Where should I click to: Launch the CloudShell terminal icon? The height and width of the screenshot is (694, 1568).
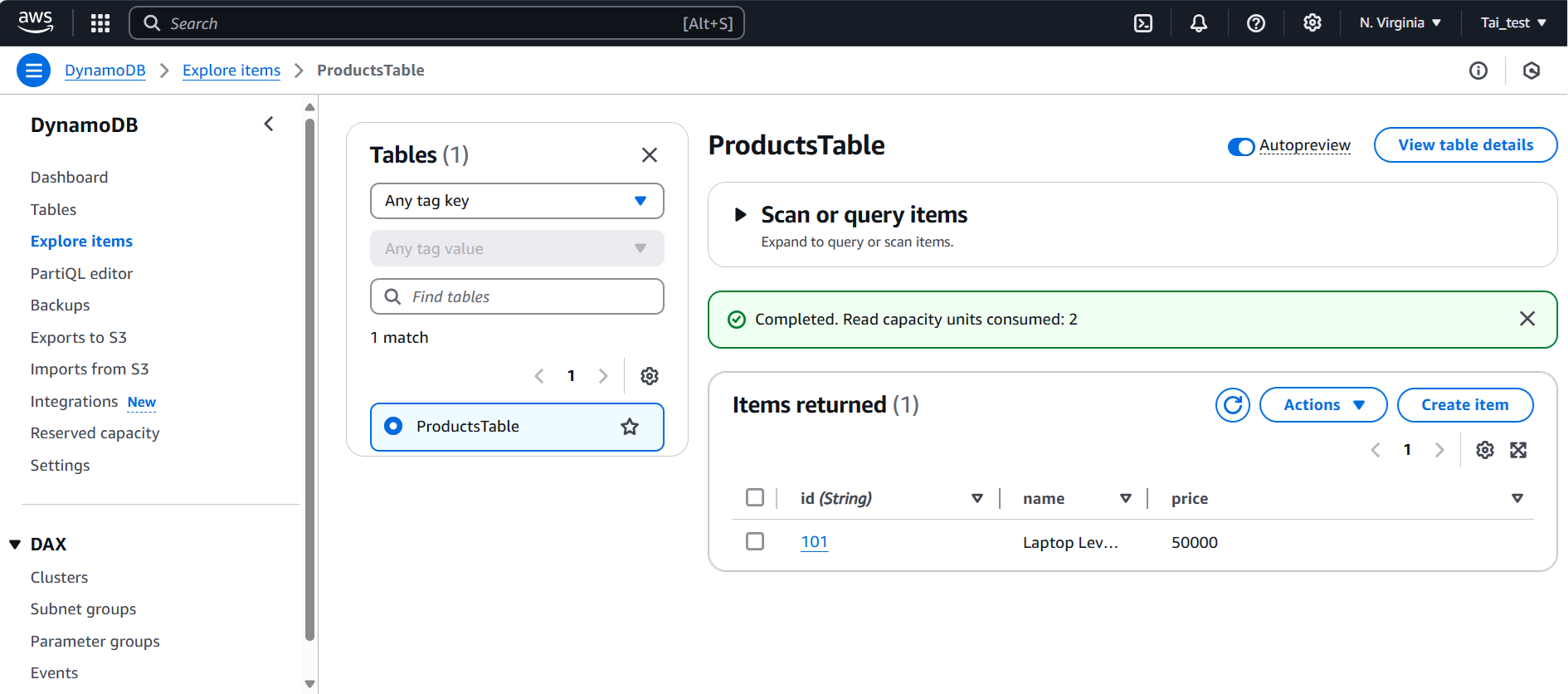coord(1143,23)
